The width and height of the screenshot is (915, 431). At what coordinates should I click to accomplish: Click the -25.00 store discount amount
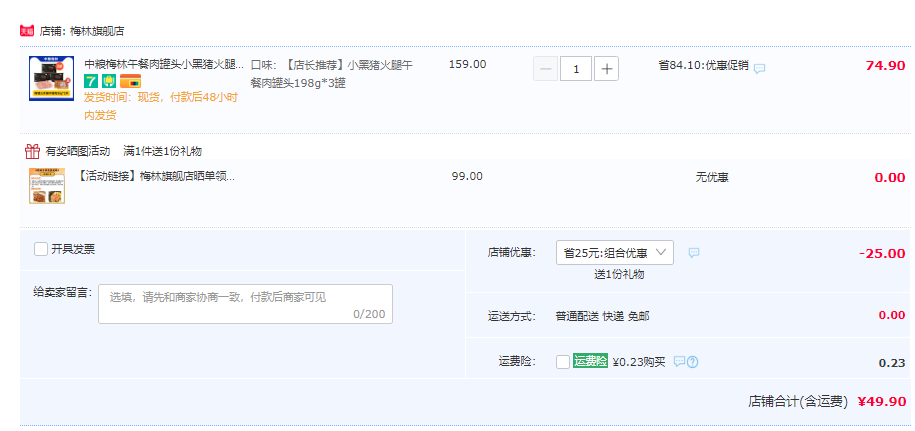pyautogui.click(x=882, y=254)
